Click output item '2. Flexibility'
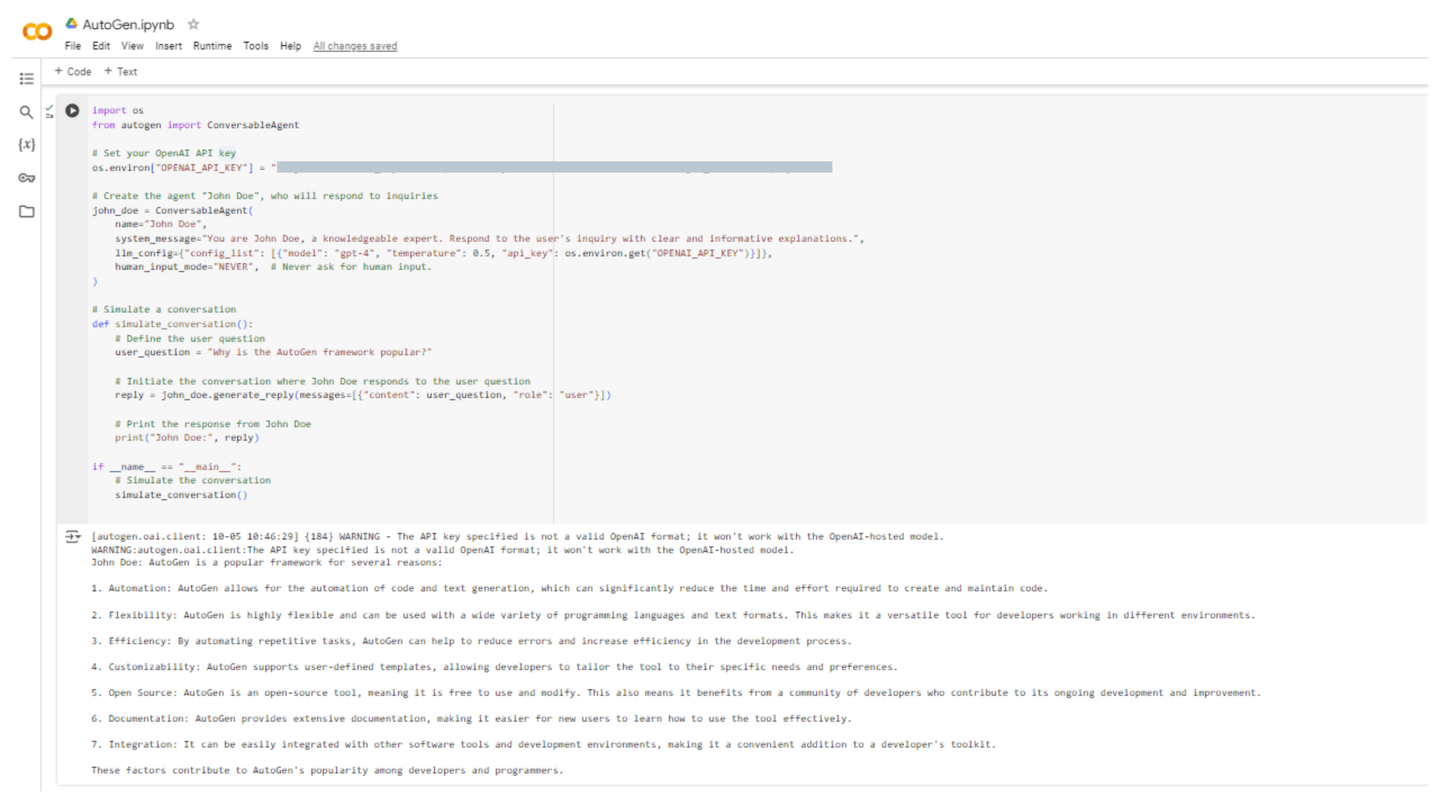Screen dimensions: 1440x805 point(673,615)
